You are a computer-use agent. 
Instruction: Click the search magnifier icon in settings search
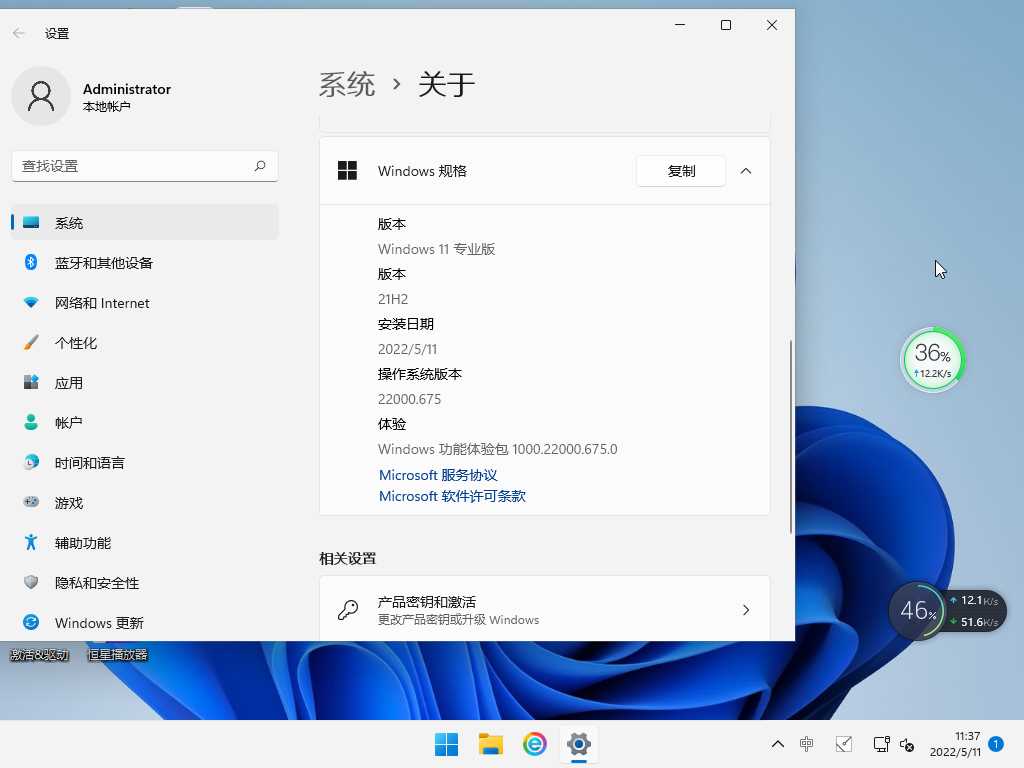[x=260, y=166]
